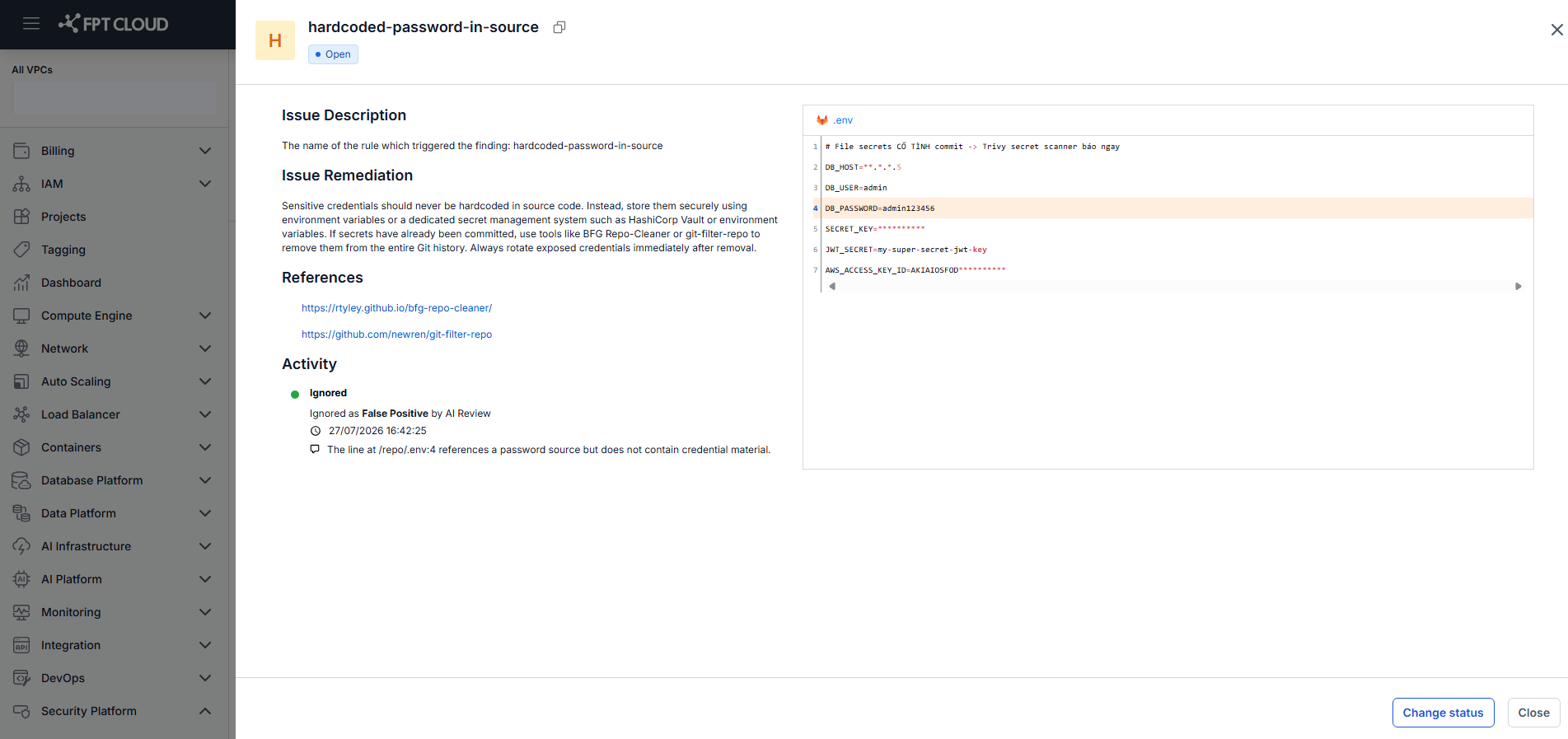Screen dimensions: 1568x739
Task: Click the Containers cube icon
Action: tap(21, 447)
